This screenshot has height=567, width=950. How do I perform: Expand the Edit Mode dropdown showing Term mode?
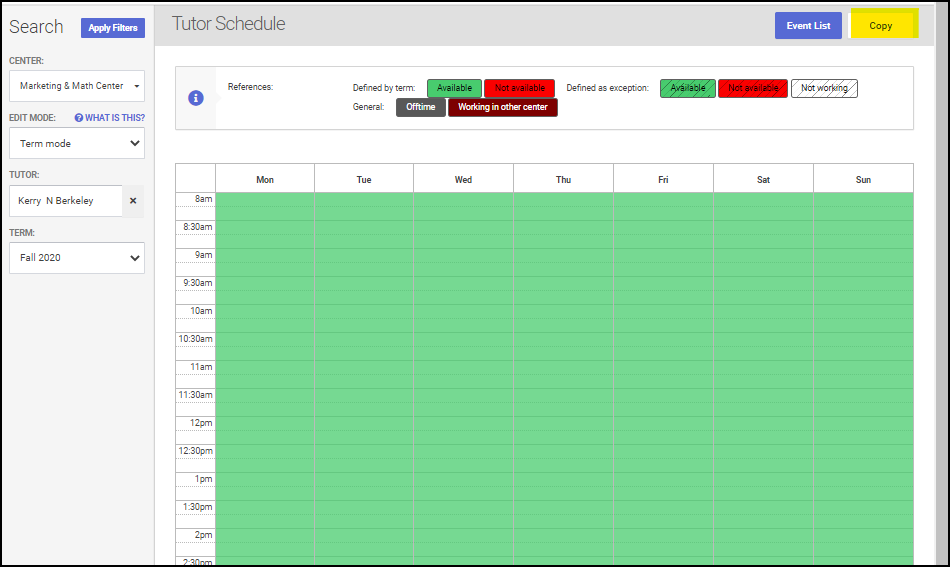point(77,143)
